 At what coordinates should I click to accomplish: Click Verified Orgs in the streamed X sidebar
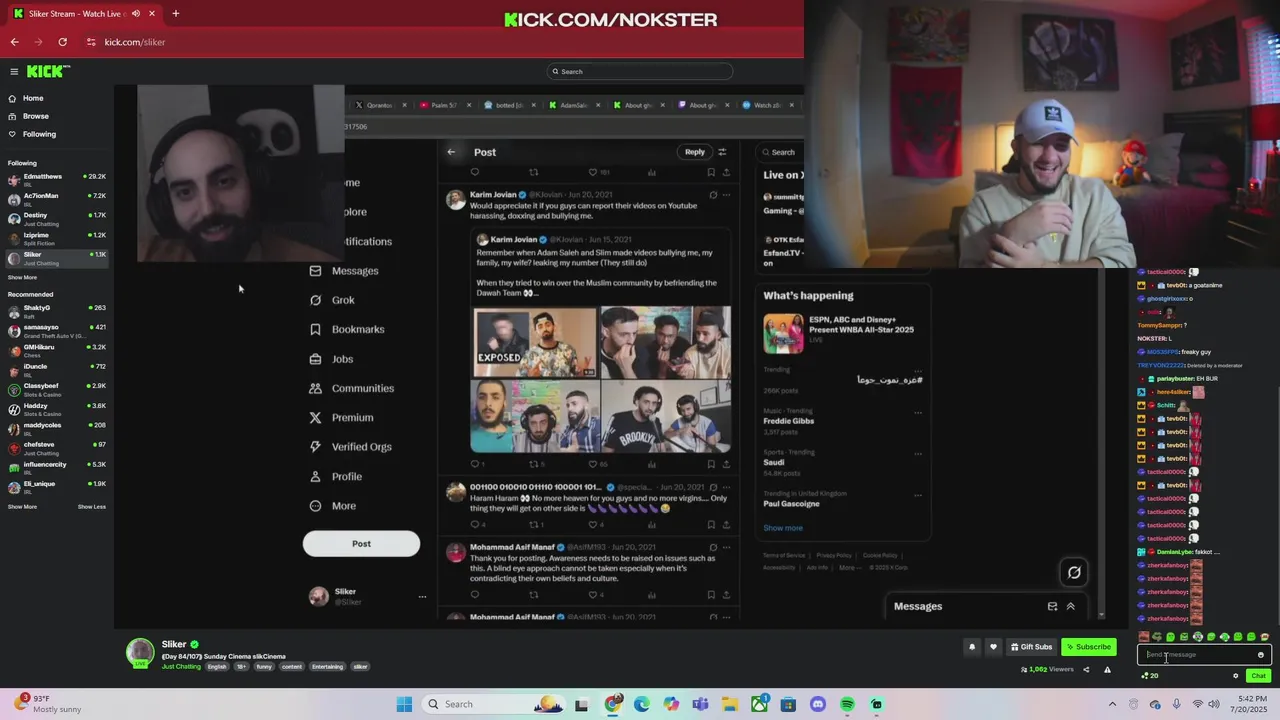pyautogui.click(x=350, y=447)
